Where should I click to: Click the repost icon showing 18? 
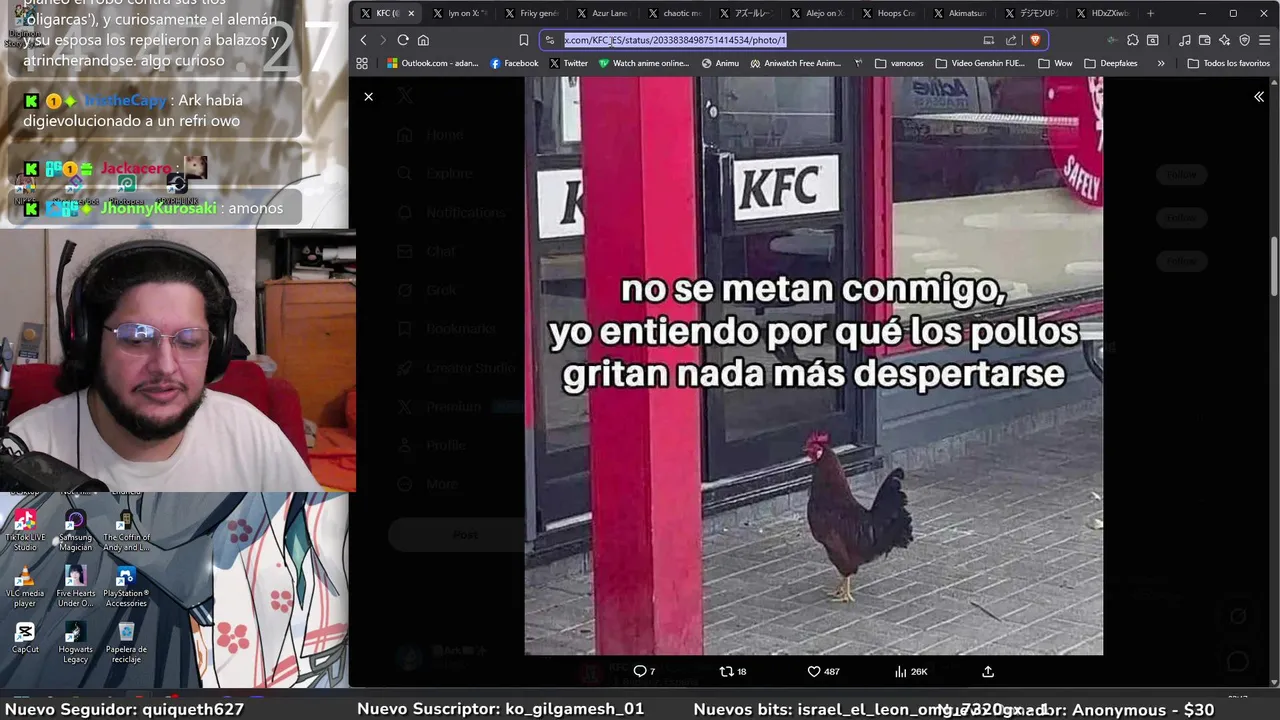point(733,671)
